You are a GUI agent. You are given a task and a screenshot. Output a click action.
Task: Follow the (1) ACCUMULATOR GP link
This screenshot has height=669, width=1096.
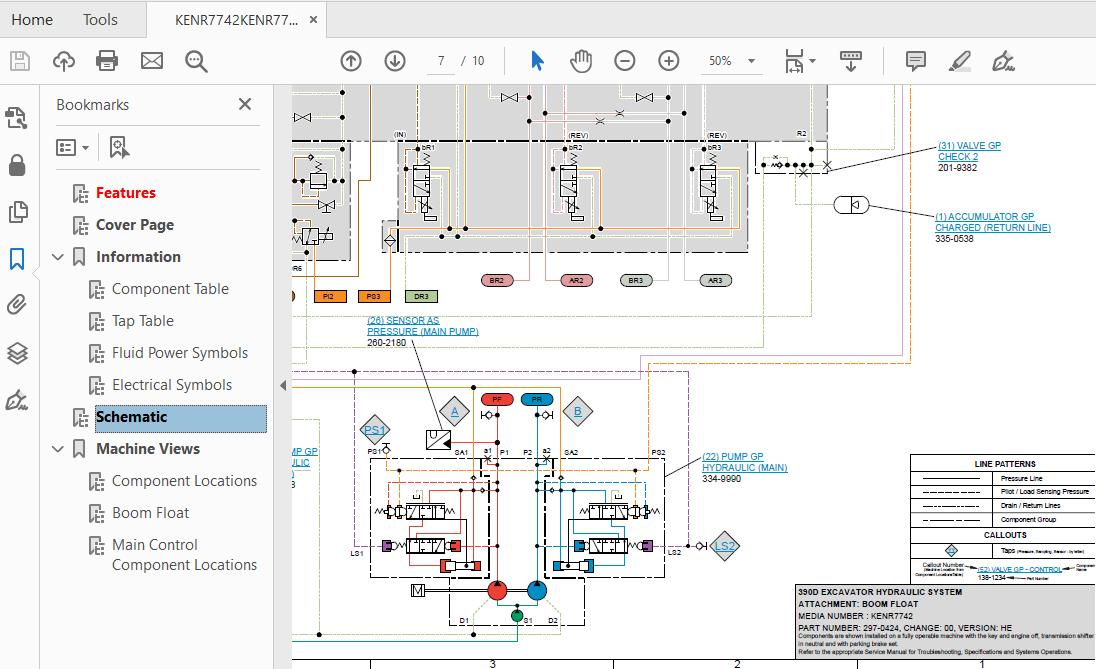click(x=993, y=222)
